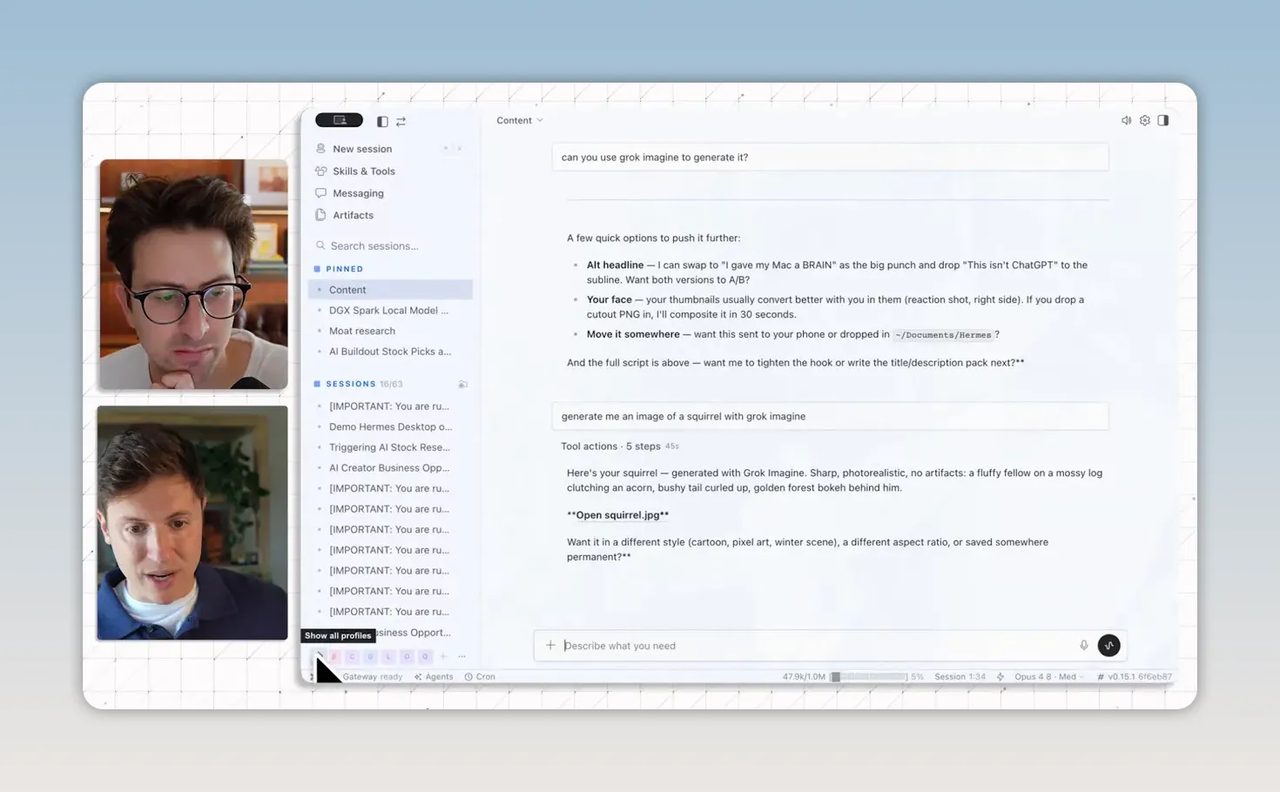Open Skills & Tools
The image size is (1280, 792).
364,171
